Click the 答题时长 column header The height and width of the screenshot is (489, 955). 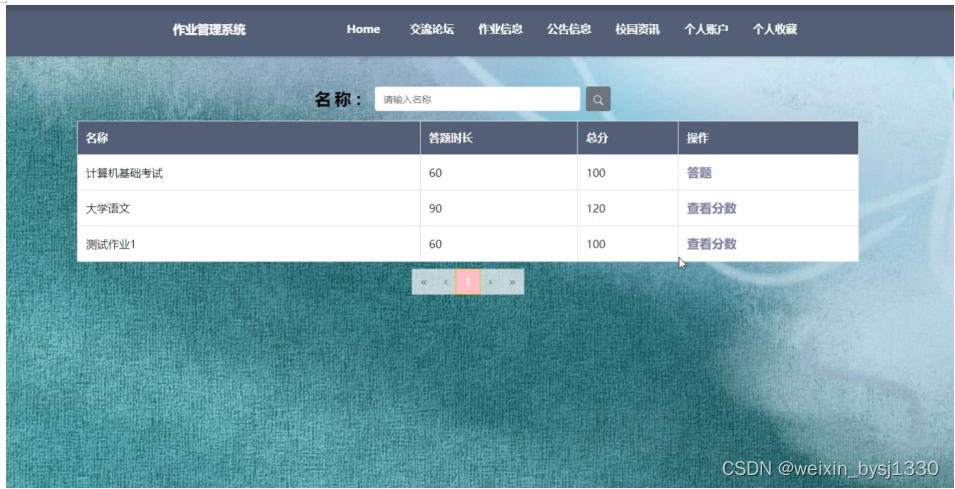(x=499, y=138)
